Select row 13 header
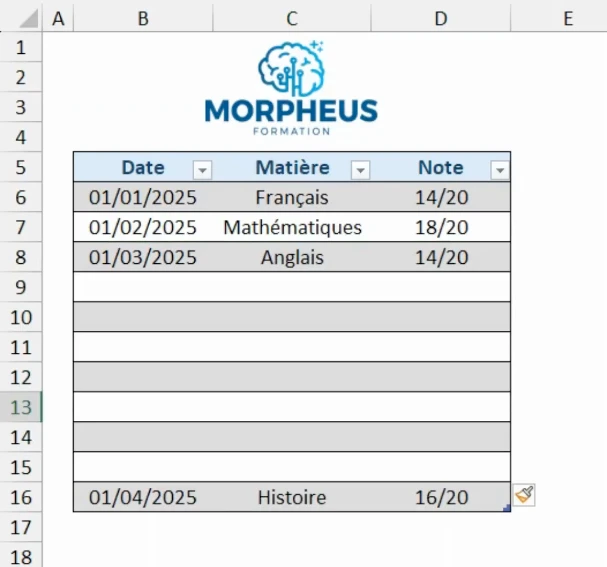607x567 pixels. pos(21,407)
